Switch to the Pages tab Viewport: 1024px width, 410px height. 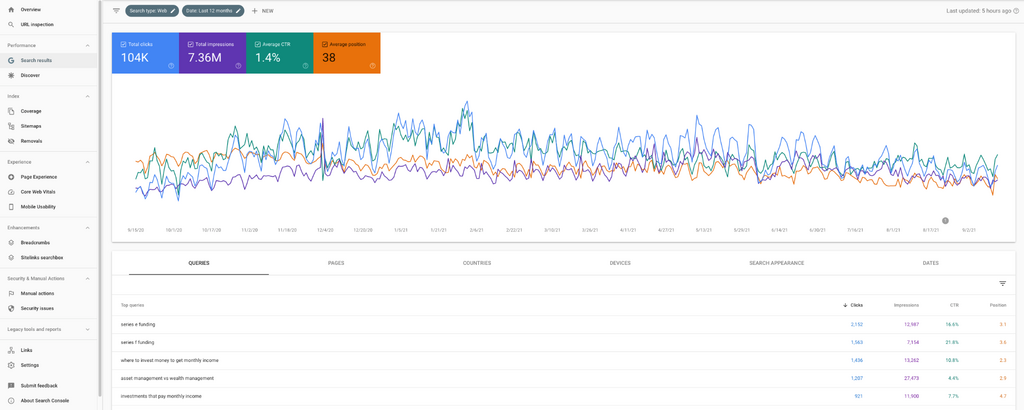tap(336, 263)
